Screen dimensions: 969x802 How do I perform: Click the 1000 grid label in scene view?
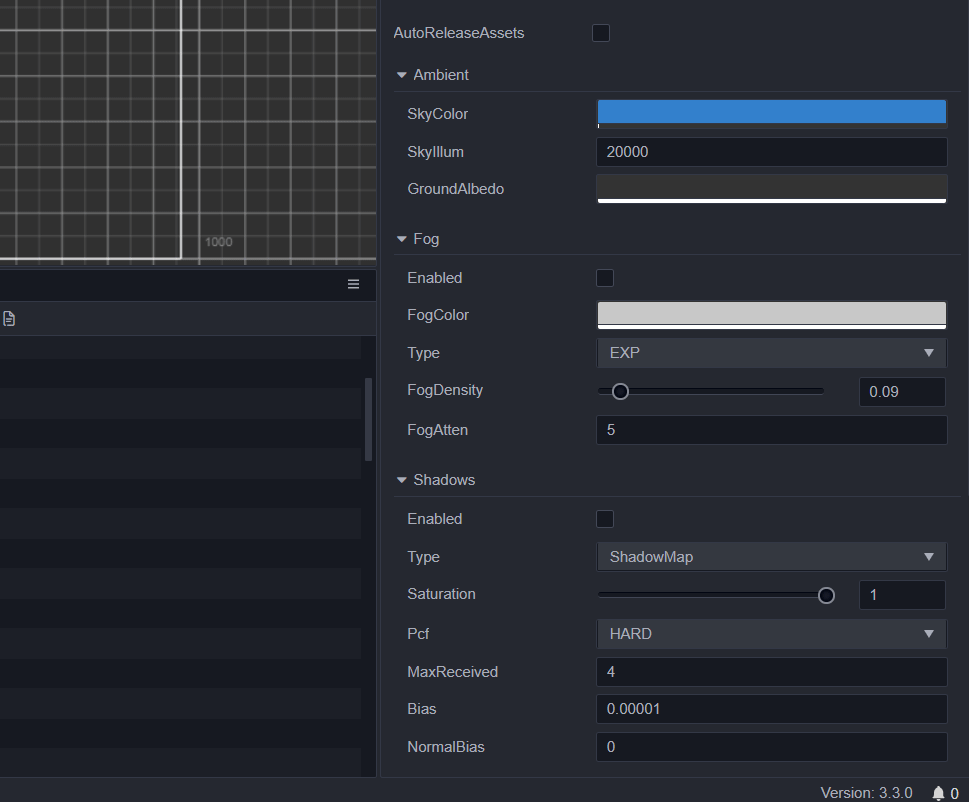click(x=219, y=242)
